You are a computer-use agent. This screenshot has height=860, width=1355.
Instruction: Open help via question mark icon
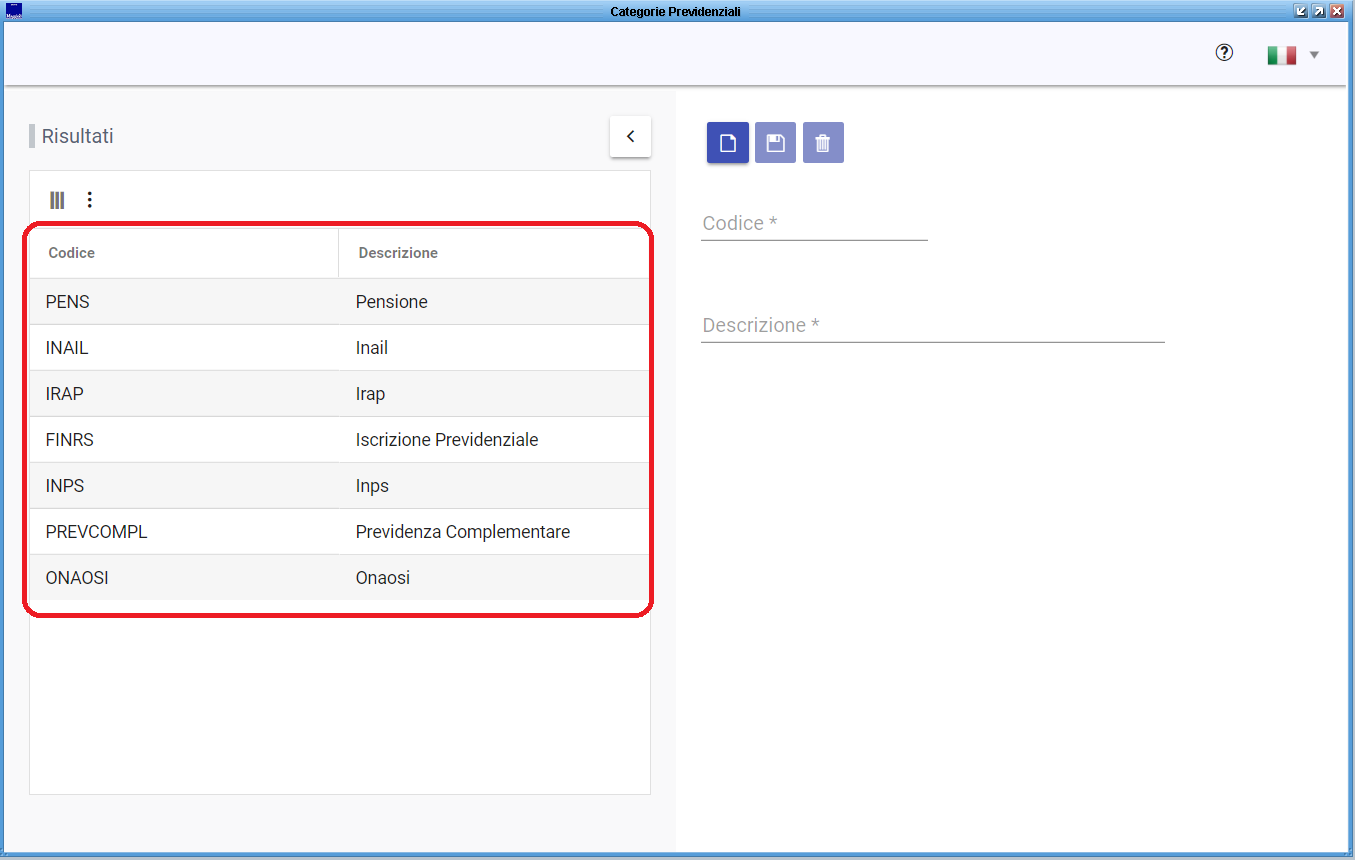[1224, 54]
